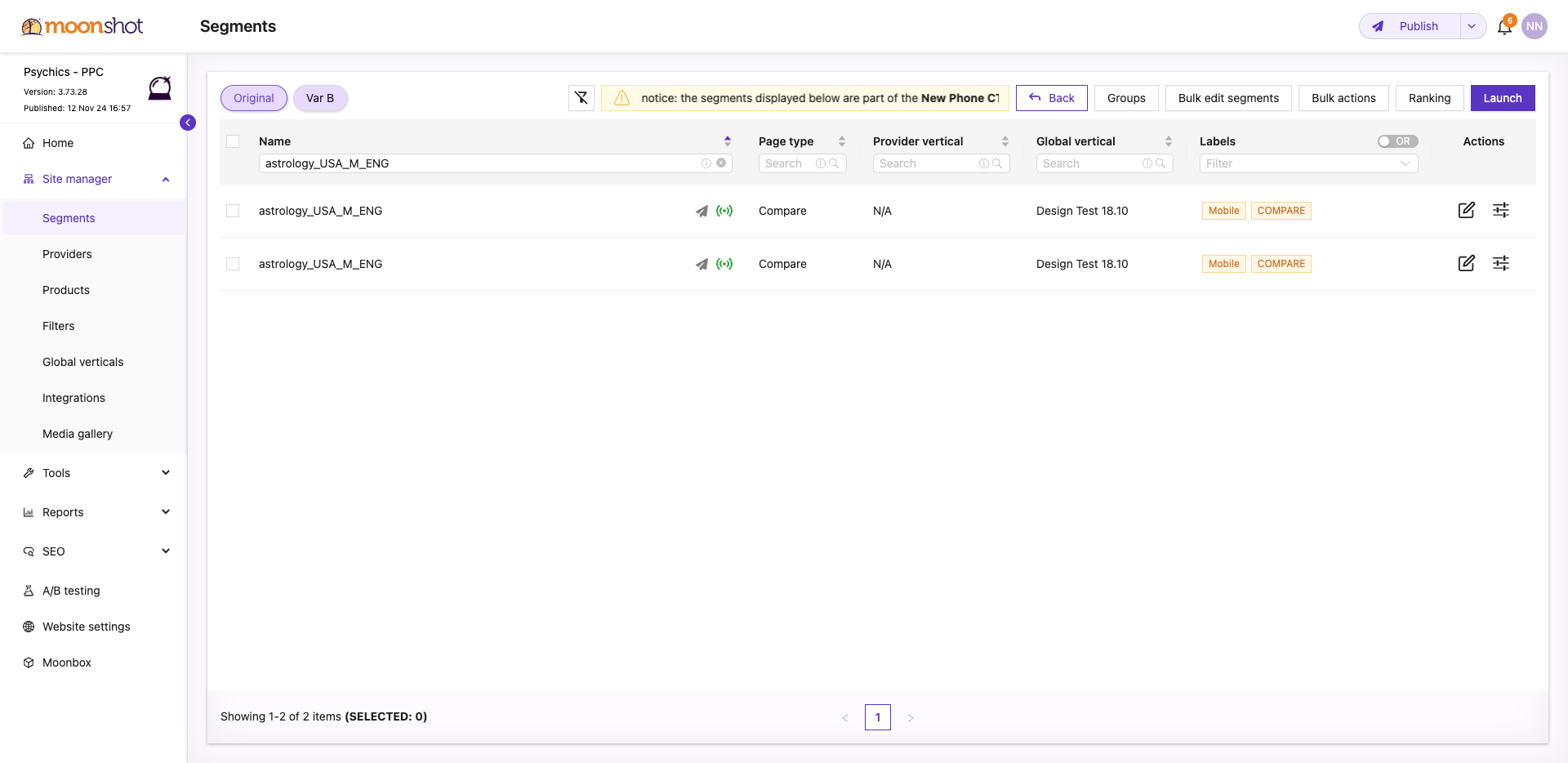The width and height of the screenshot is (1568, 763).
Task: Go to previous page arrow
Action: pos(845,717)
